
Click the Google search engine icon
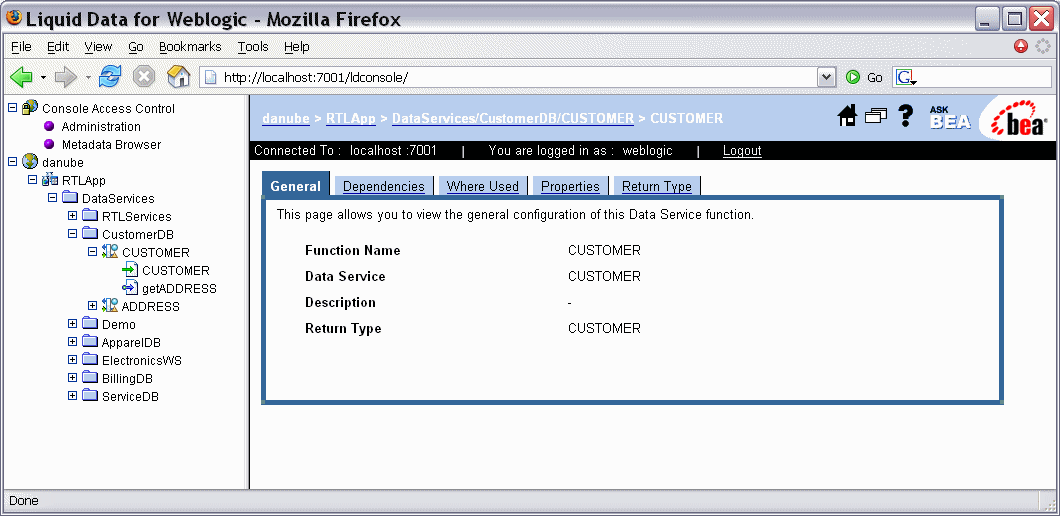pos(906,77)
